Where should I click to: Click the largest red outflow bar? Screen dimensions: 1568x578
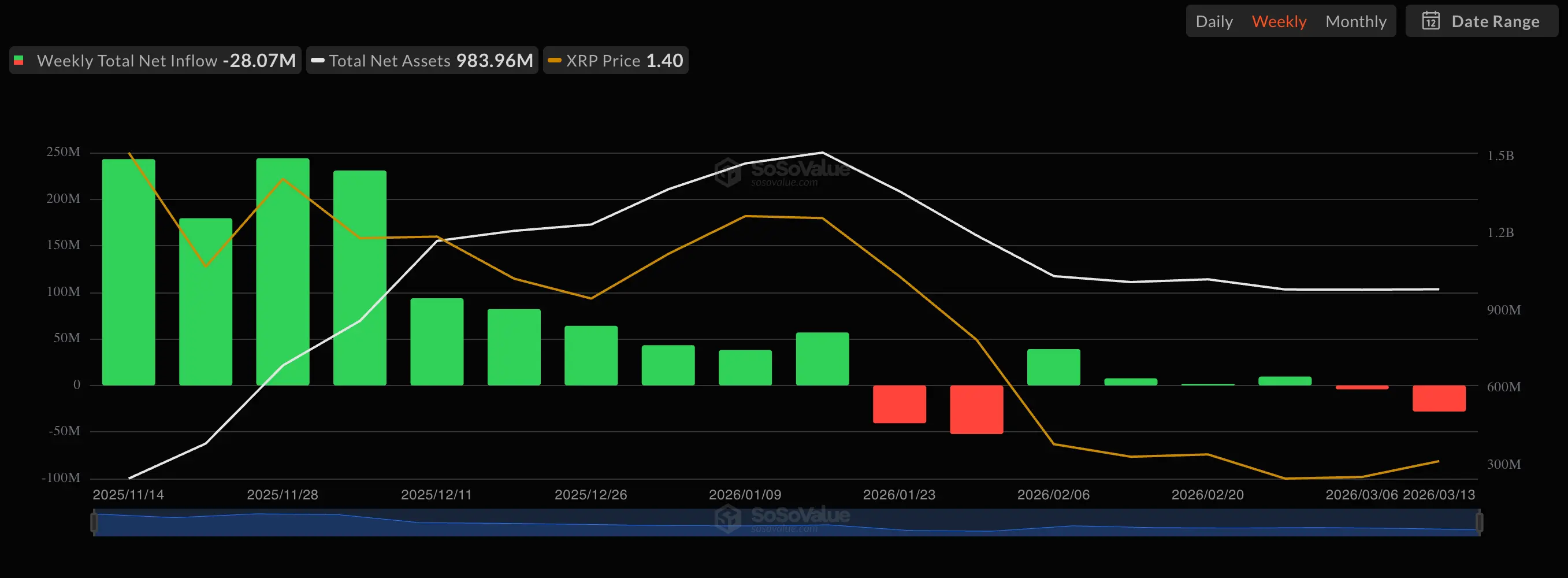[976, 409]
